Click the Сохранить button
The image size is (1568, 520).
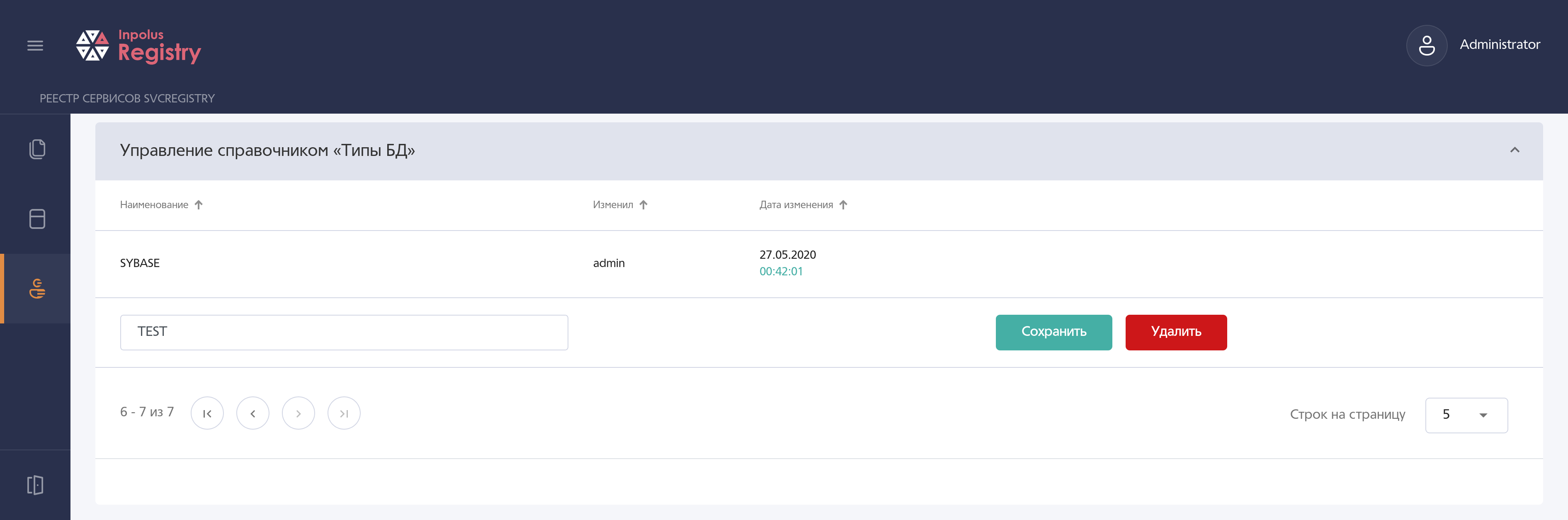1053,333
